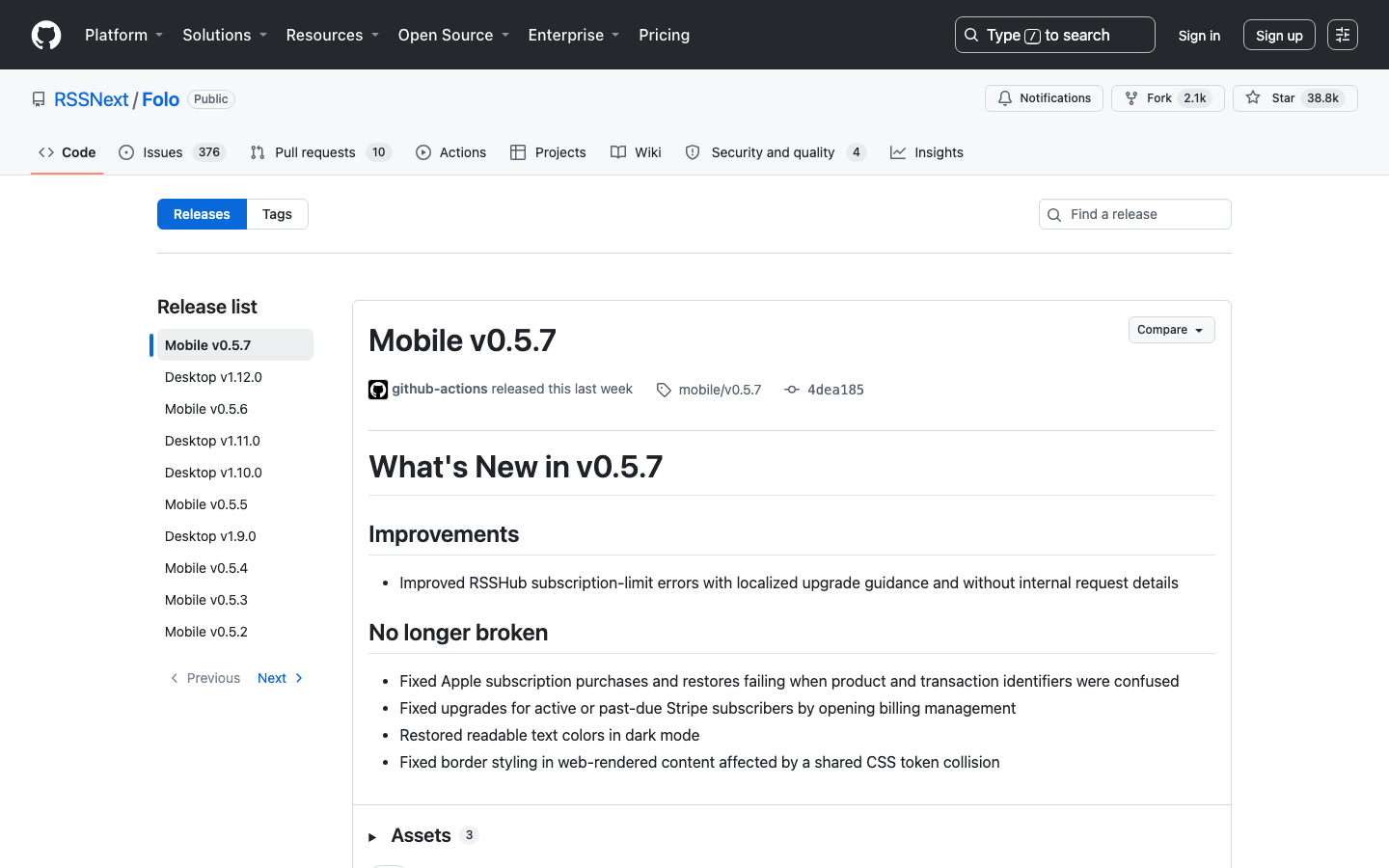Open the Folo repository link
The width and height of the screenshot is (1389, 868).
click(161, 99)
